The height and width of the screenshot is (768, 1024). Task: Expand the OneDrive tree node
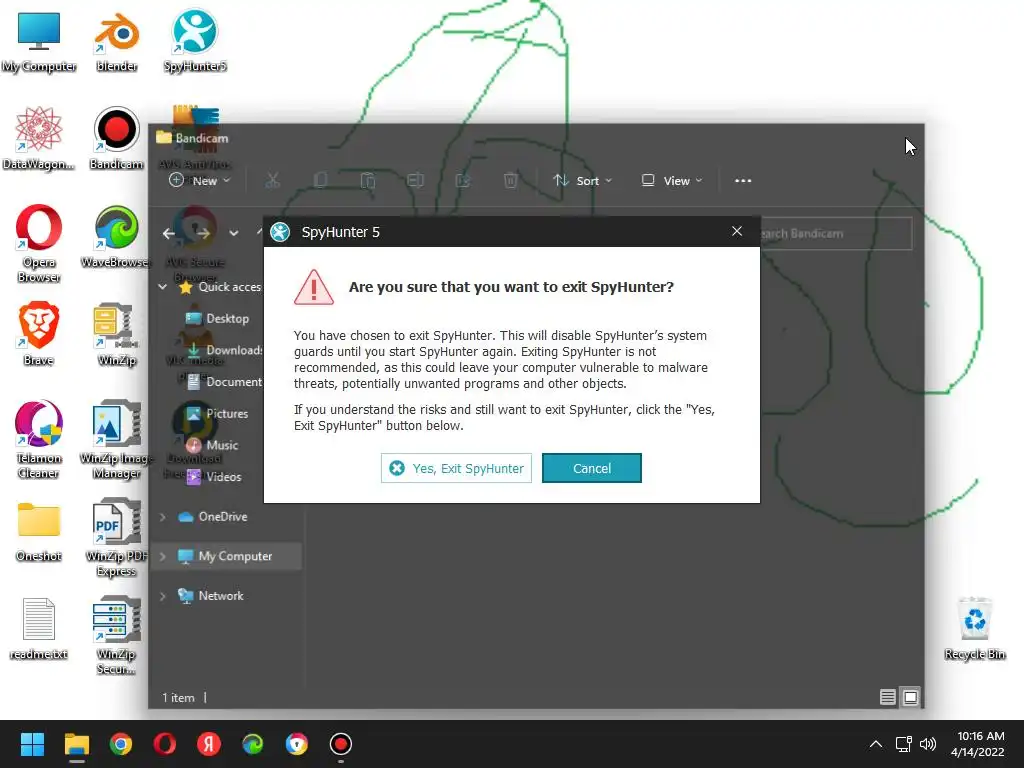[x=163, y=517]
